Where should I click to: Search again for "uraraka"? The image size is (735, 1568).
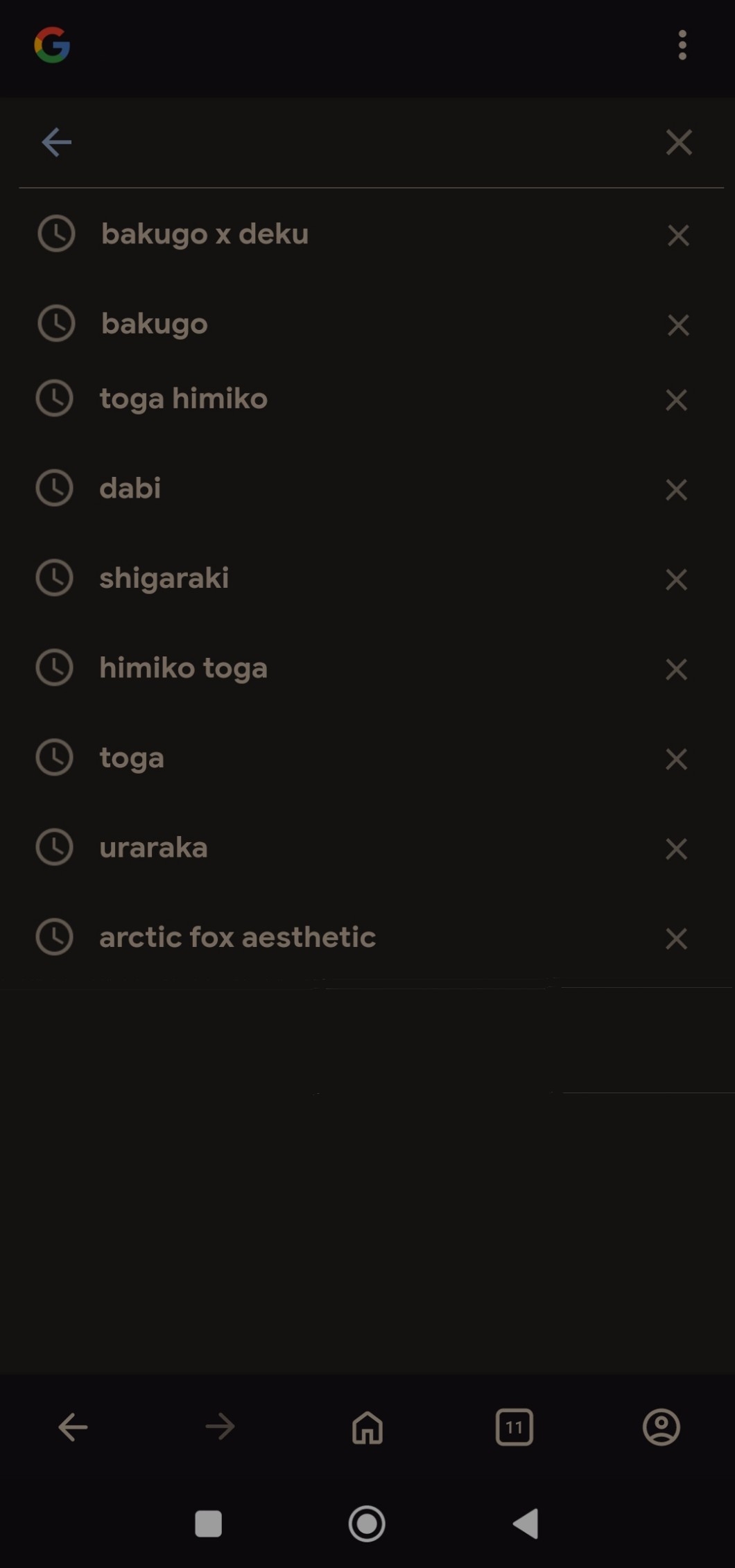(153, 848)
